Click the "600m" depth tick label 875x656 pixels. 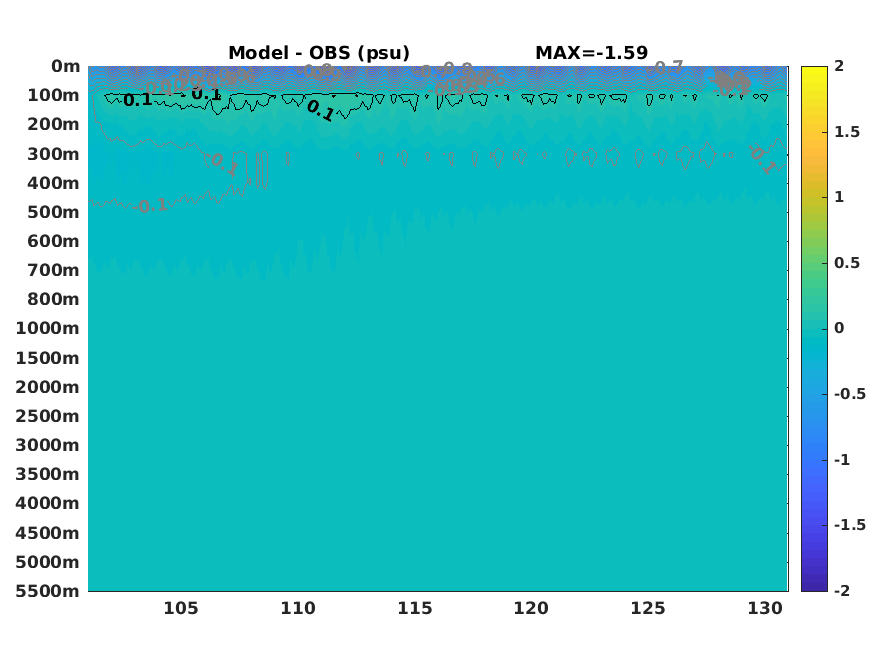[x=53, y=241]
